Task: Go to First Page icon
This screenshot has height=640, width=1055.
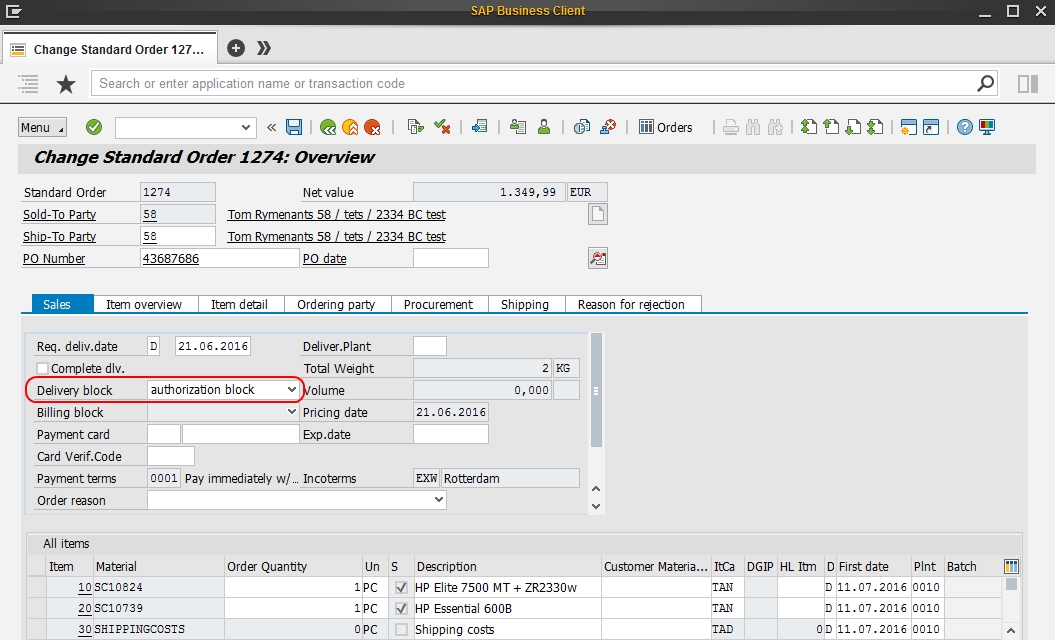Action: 809,127
